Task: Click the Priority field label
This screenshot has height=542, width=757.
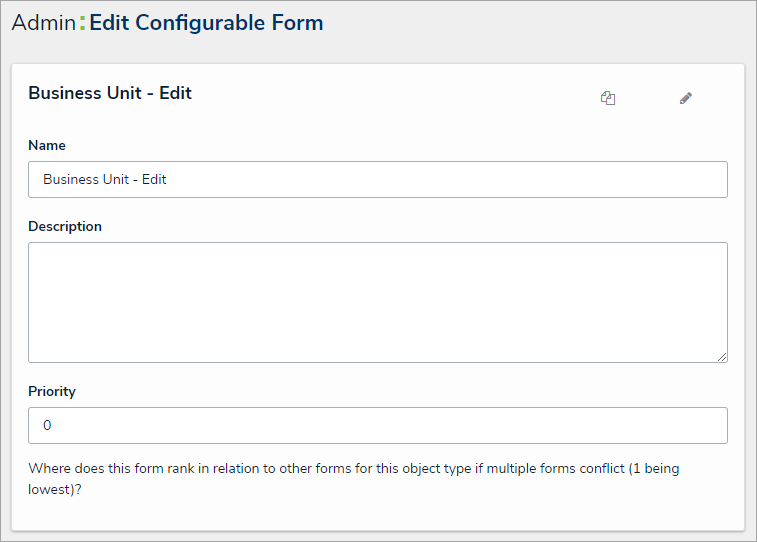Action: click(52, 391)
